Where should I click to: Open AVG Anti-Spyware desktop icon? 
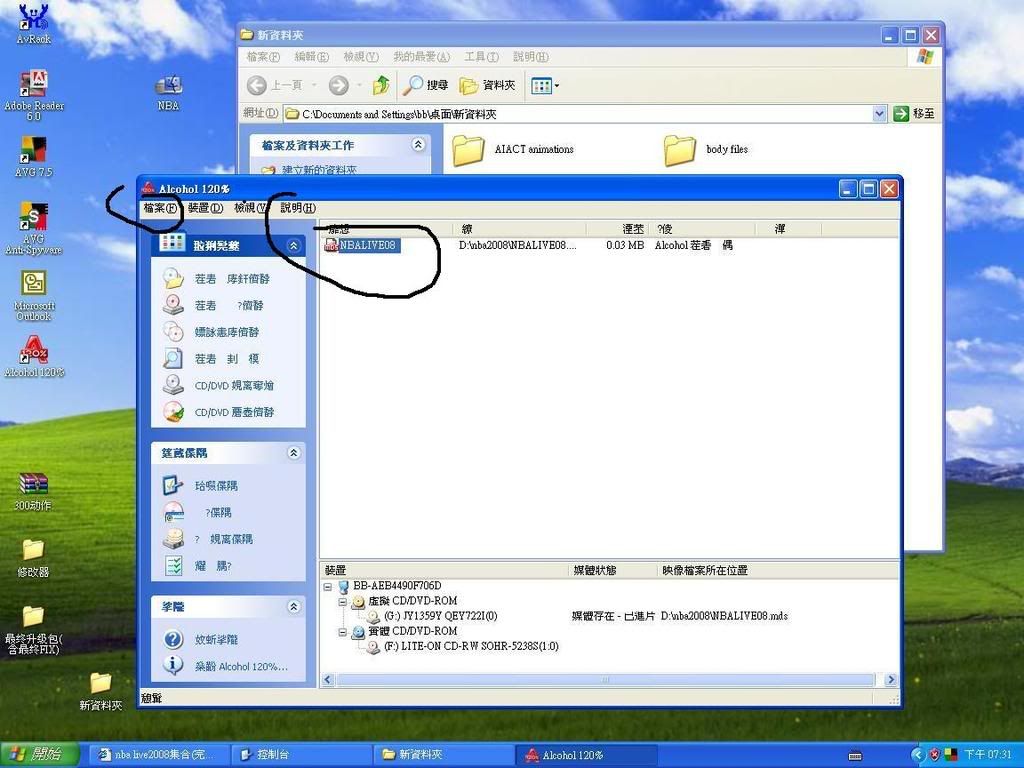(x=34, y=229)
